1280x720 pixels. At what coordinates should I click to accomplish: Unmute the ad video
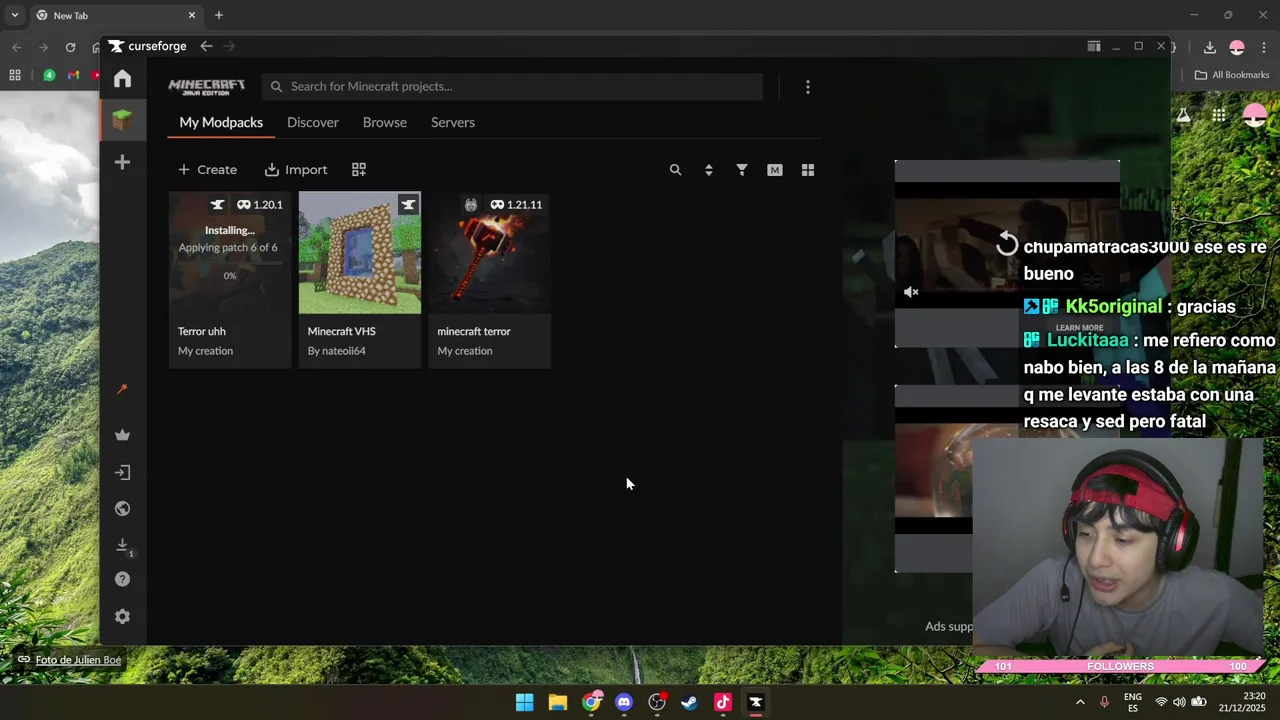[911, 292]
